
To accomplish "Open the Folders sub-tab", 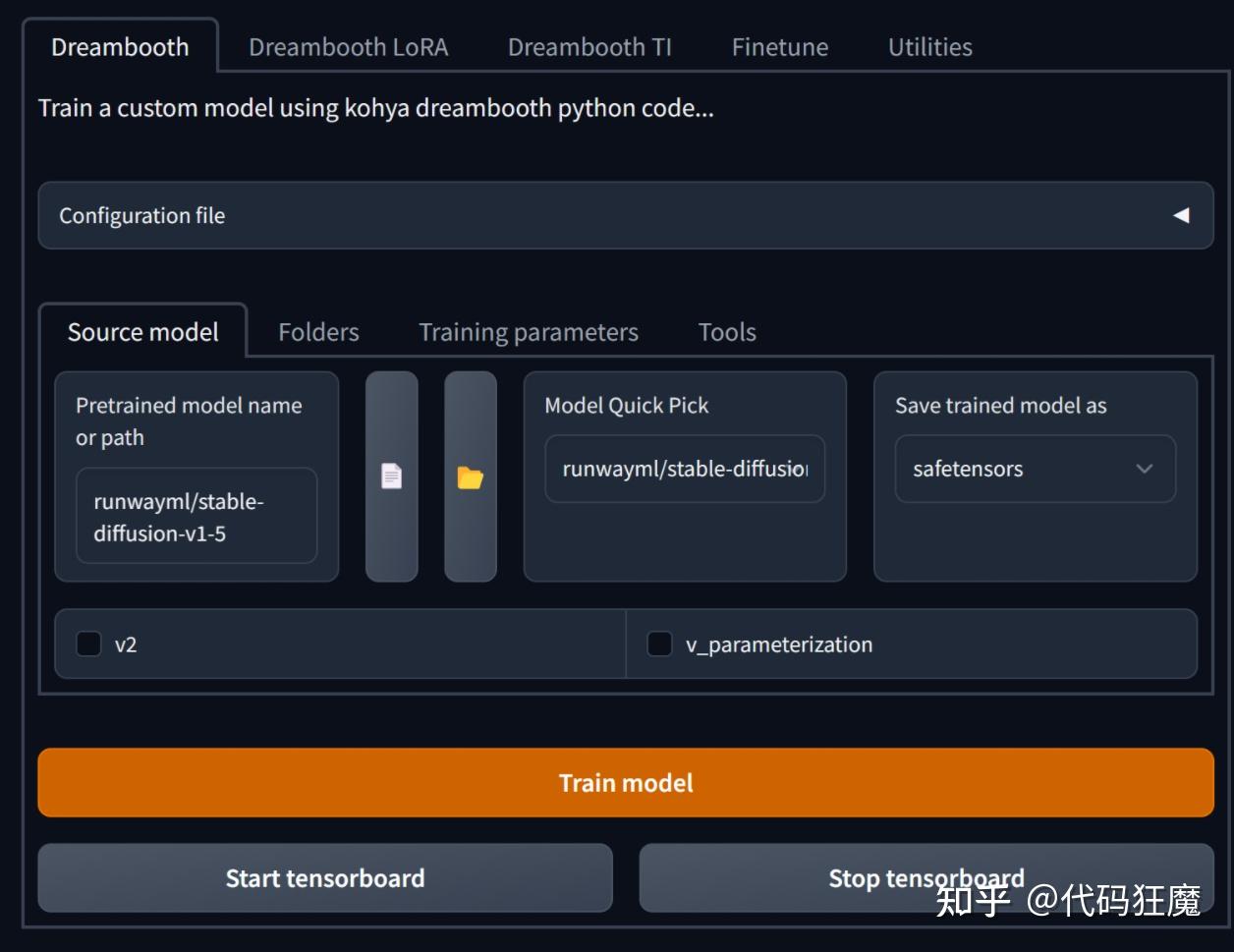I will [x=318, y=332].
